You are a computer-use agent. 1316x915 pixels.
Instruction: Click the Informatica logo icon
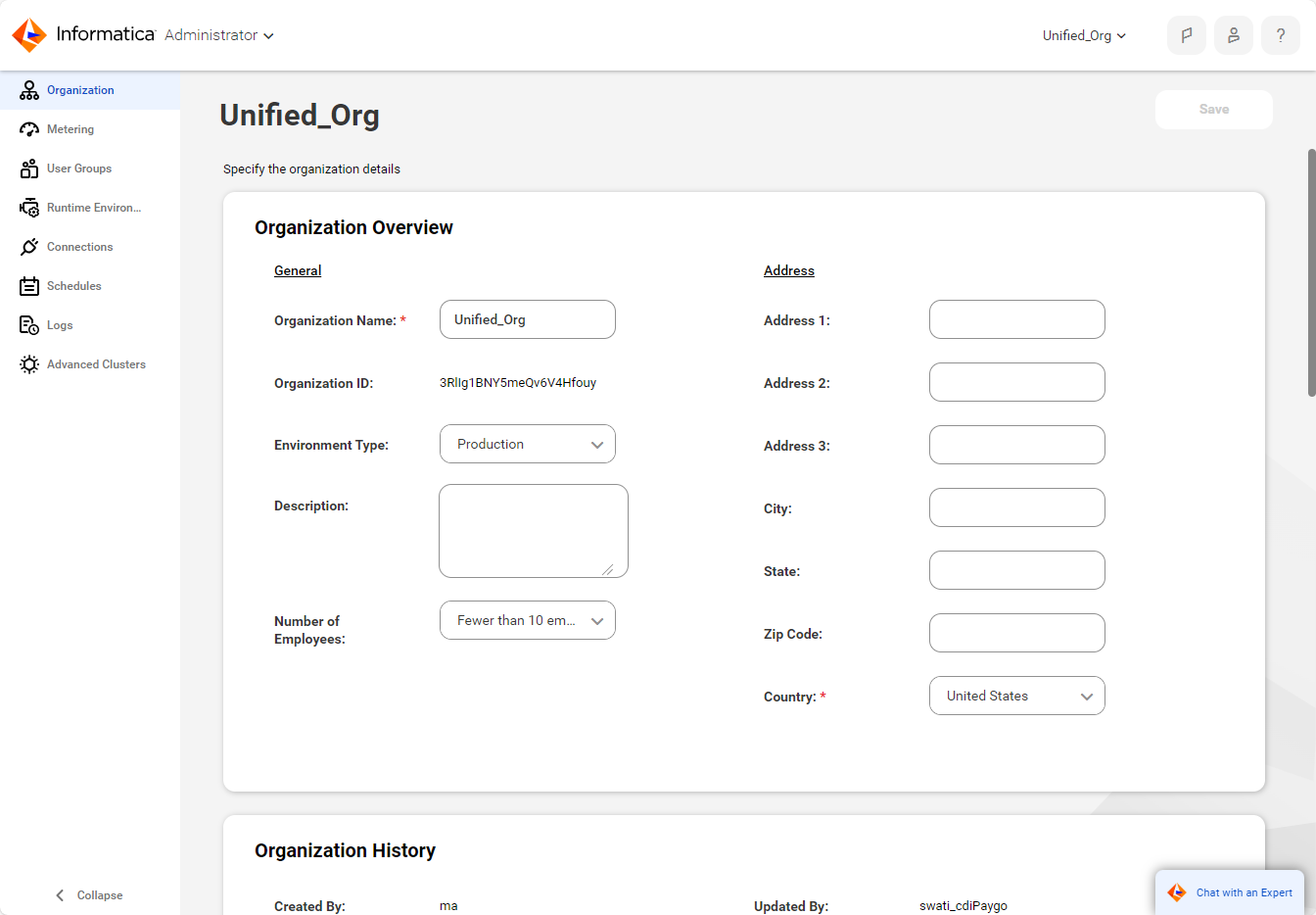click(x=29, y=35)
